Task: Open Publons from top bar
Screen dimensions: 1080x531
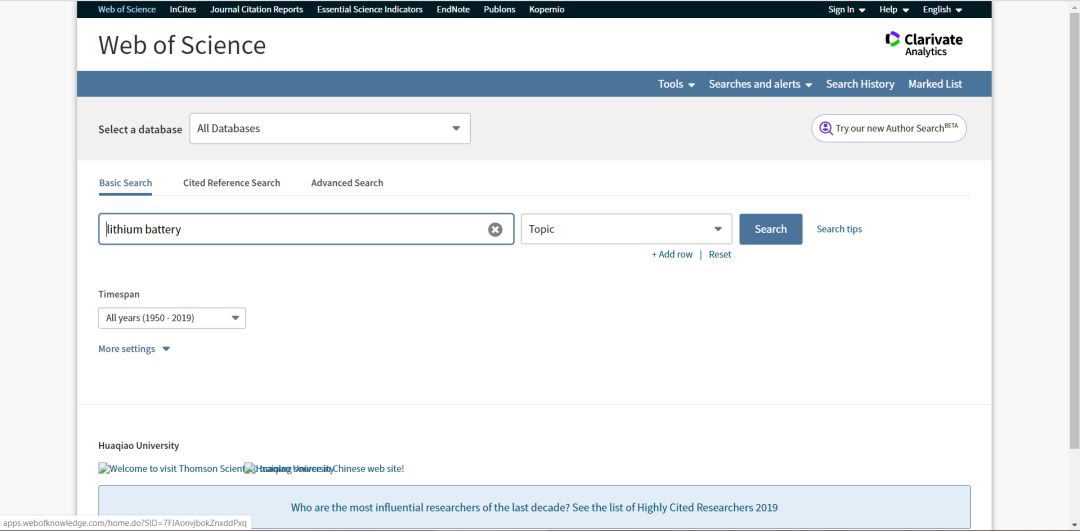Action: 499,10
